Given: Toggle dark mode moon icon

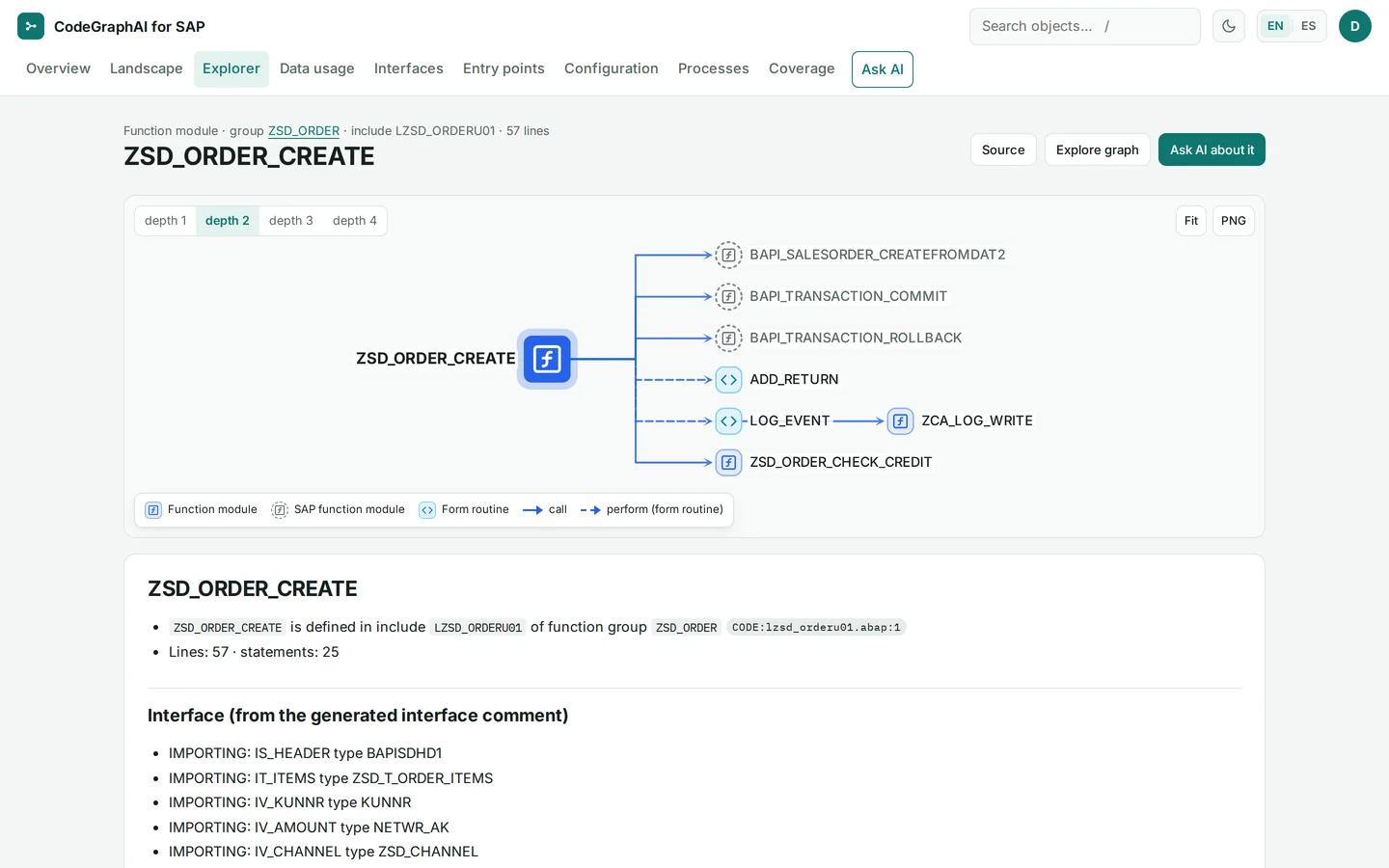Looking at the screenshot, I should [x=1229, y=26].
